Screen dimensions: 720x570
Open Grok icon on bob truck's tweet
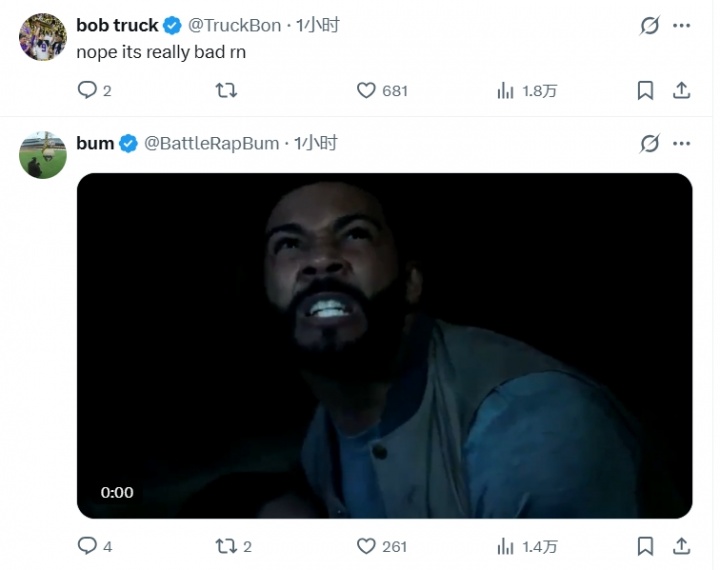tap(650, 25)
